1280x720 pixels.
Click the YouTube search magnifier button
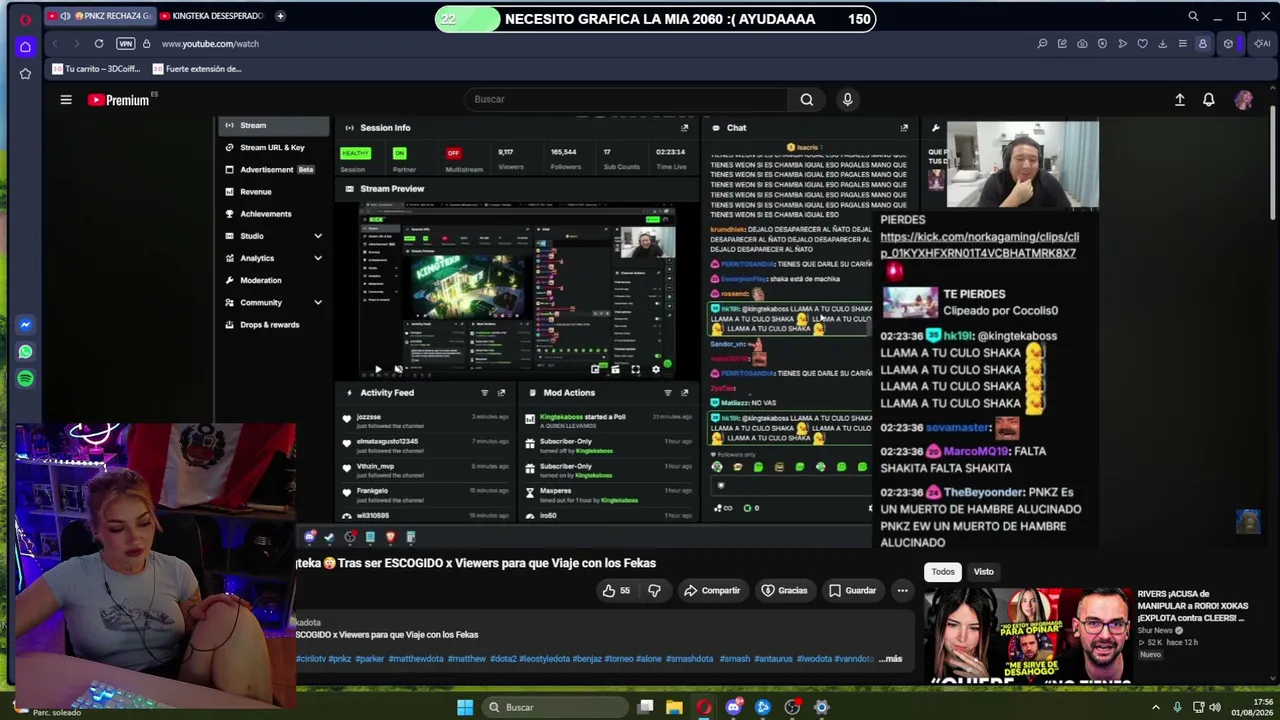807,99
